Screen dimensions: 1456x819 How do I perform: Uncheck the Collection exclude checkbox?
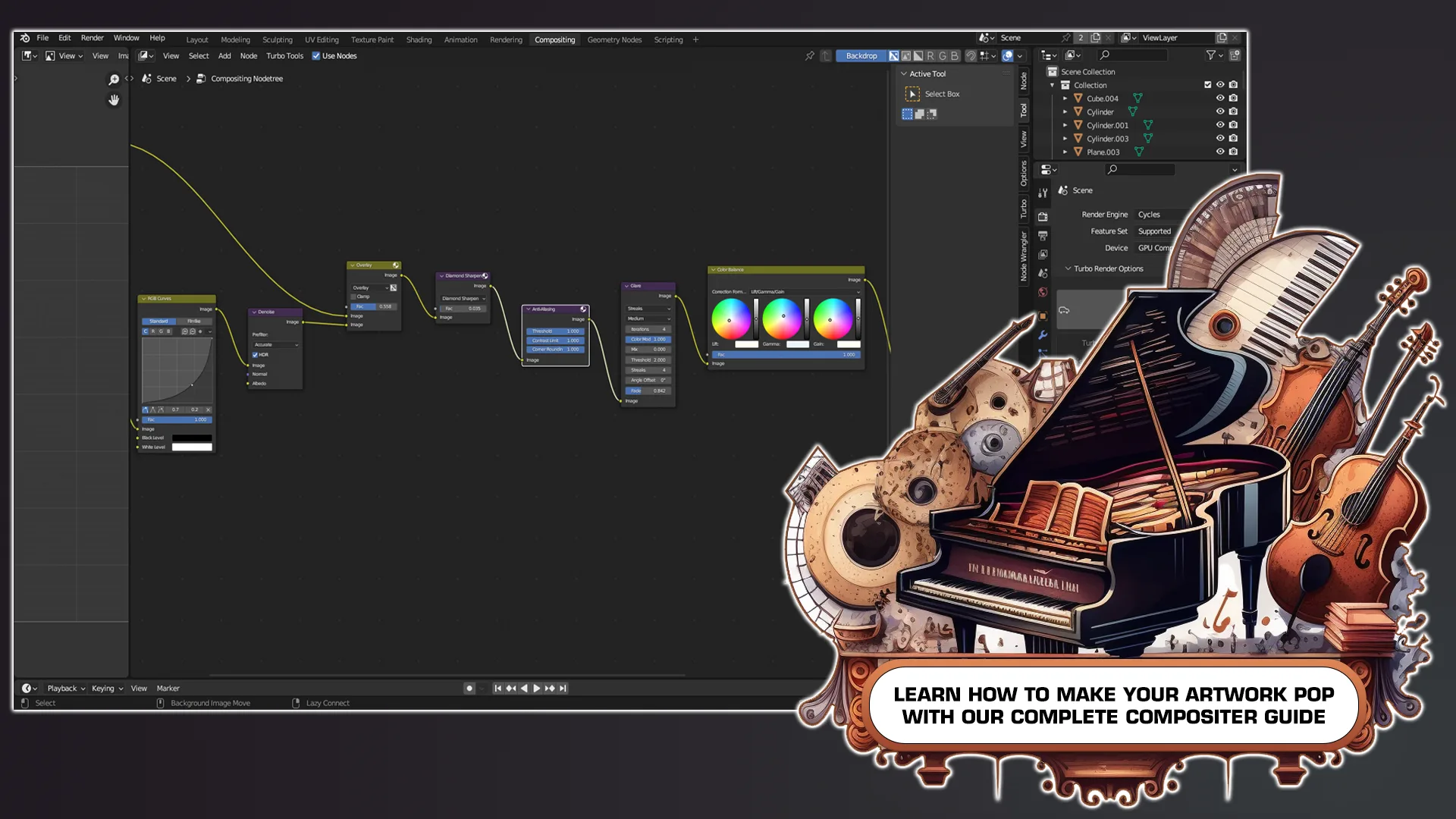(x=1207, y=85)
